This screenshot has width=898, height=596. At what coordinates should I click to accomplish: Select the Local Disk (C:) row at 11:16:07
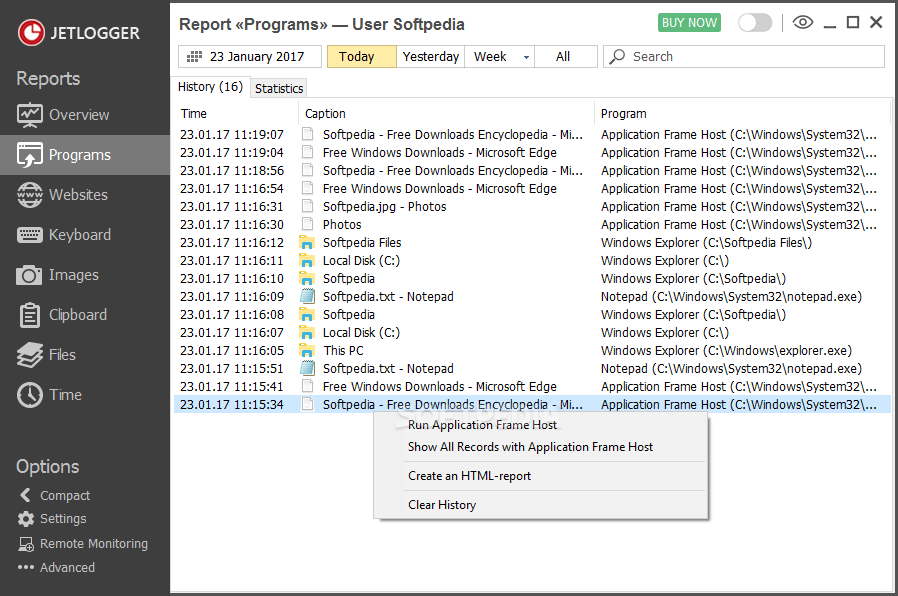[x=532, y=333]
